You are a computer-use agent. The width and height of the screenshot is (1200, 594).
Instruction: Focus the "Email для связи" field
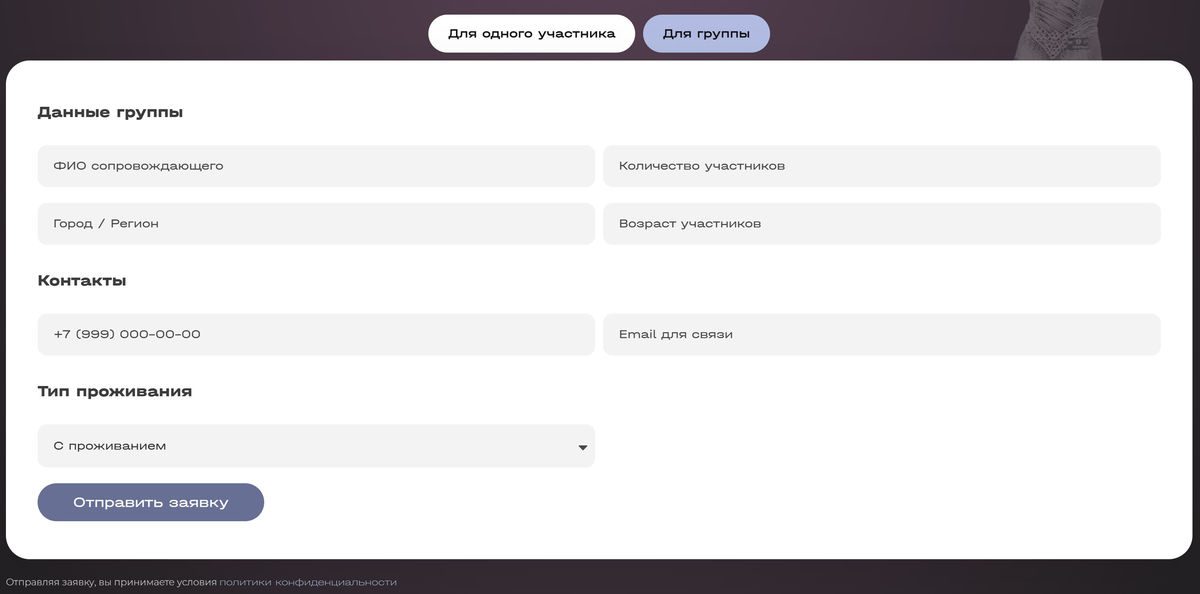[882, 334]
